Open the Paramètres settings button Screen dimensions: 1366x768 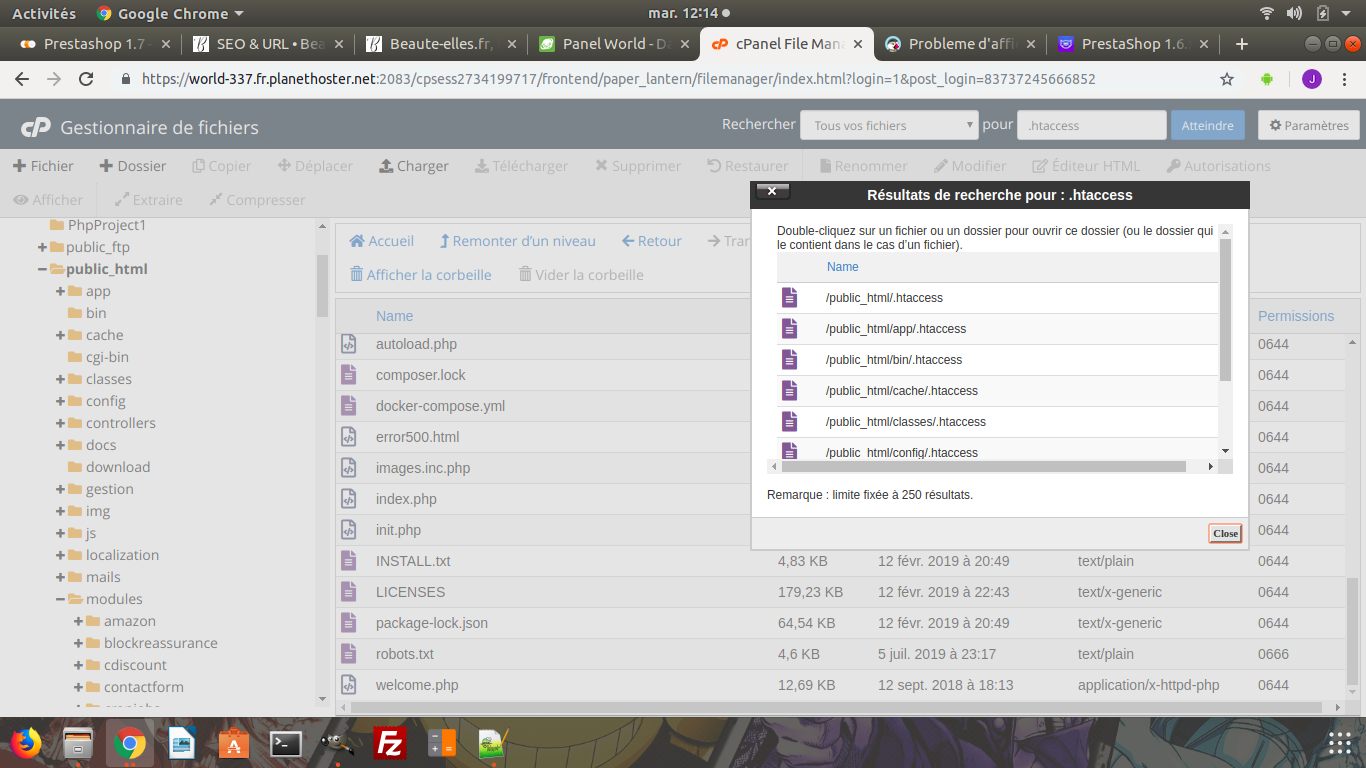[x=1309, y=125]
